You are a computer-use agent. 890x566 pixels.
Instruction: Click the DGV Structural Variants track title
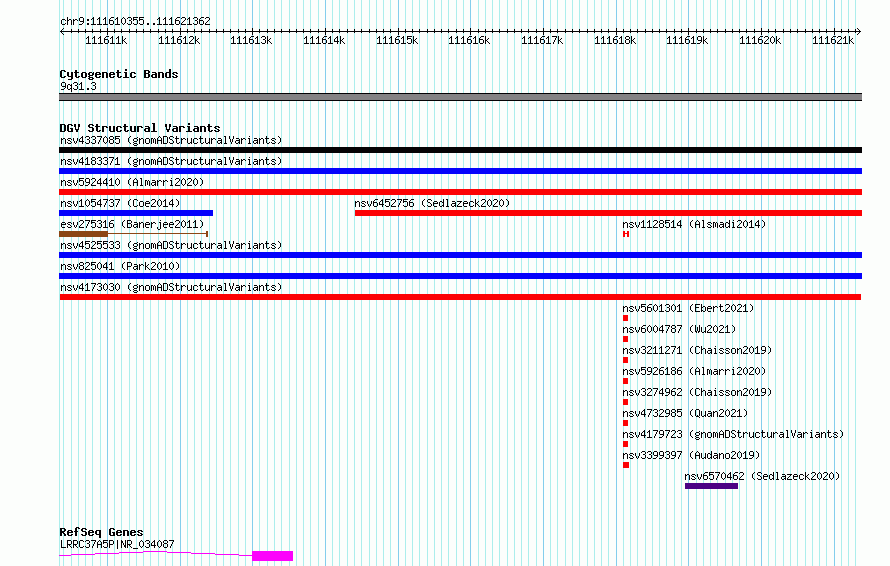point(140,128)
